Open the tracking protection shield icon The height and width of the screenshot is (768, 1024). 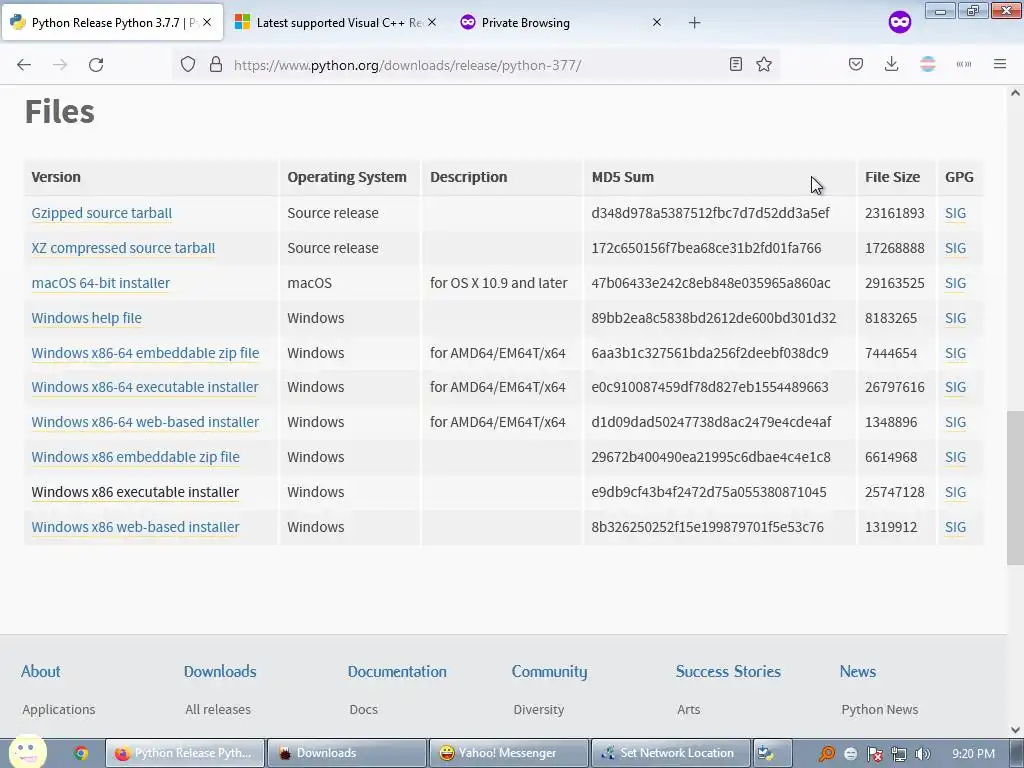tap(188, 65)
